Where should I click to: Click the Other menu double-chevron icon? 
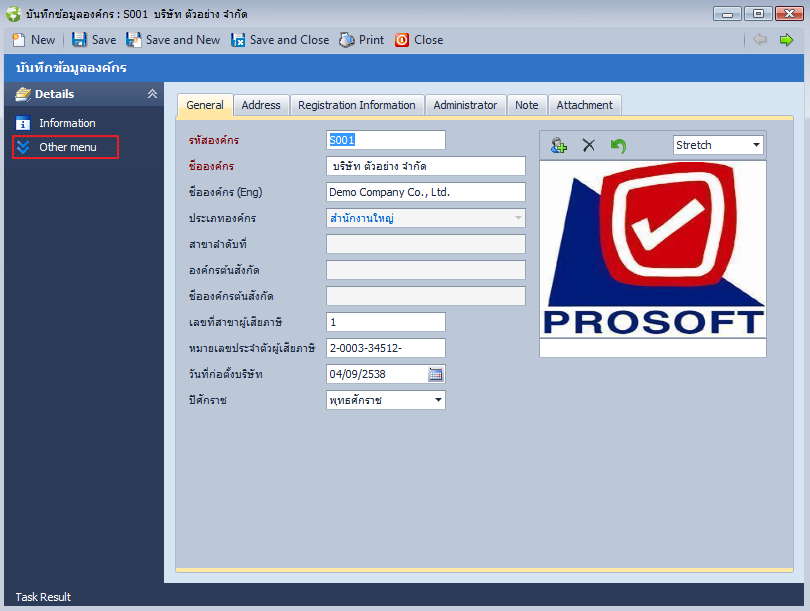coord(23,147)
